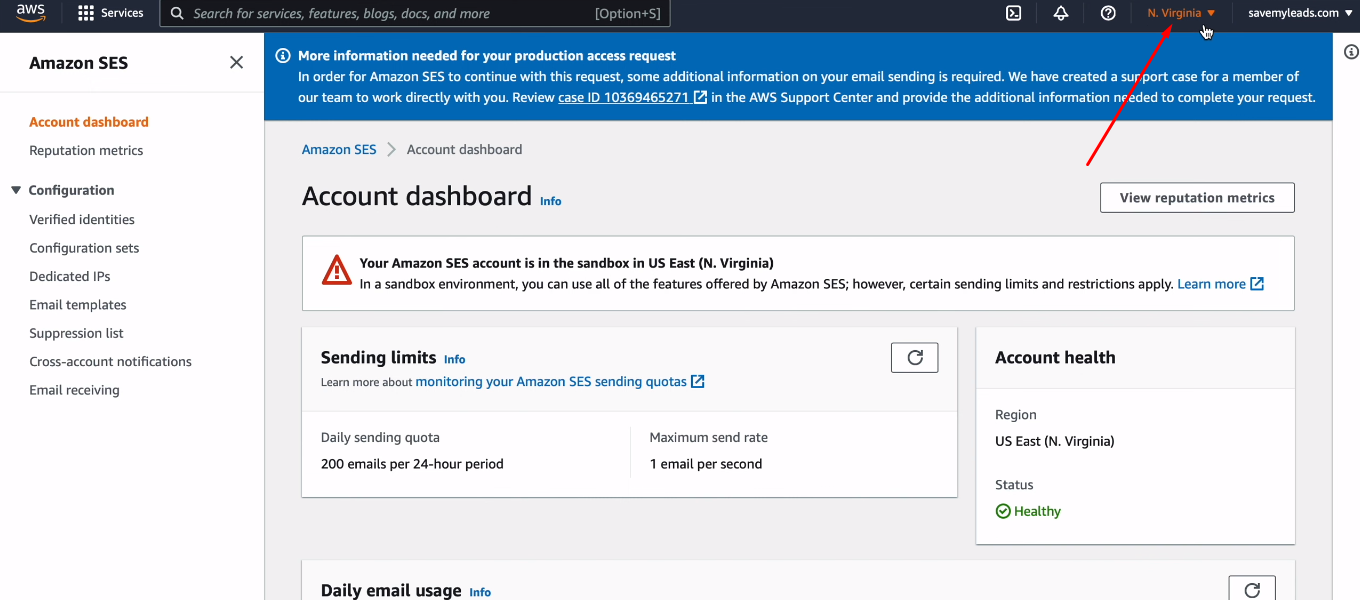Viewport: 1360px width, 600px height.
Task: Click View reputation metrics button
Action: pos(1197,198)
